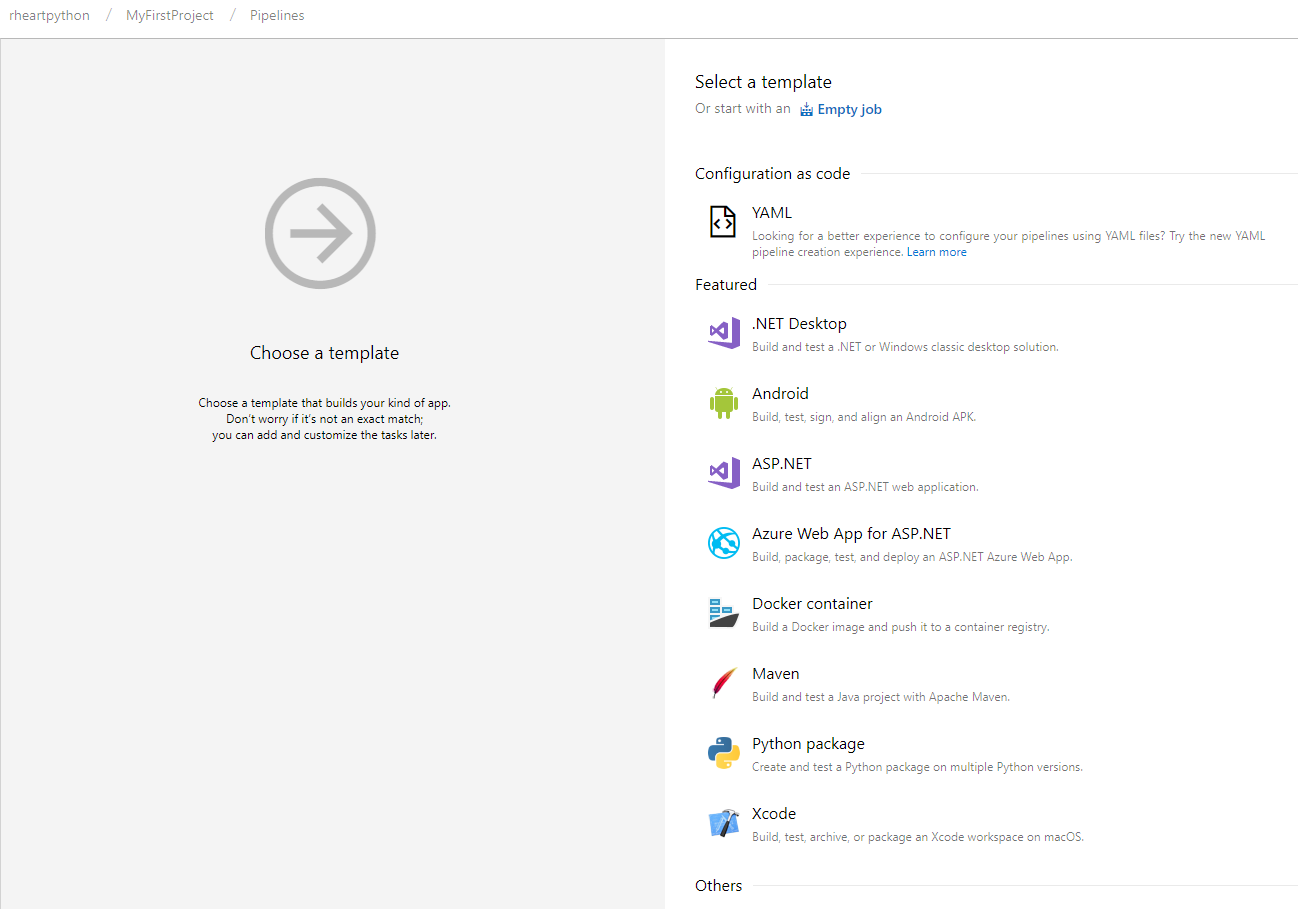Click 'Build, test, sign, and align an Android APK' text
The image size is (1298, 909).
click(x=864, y=417)
